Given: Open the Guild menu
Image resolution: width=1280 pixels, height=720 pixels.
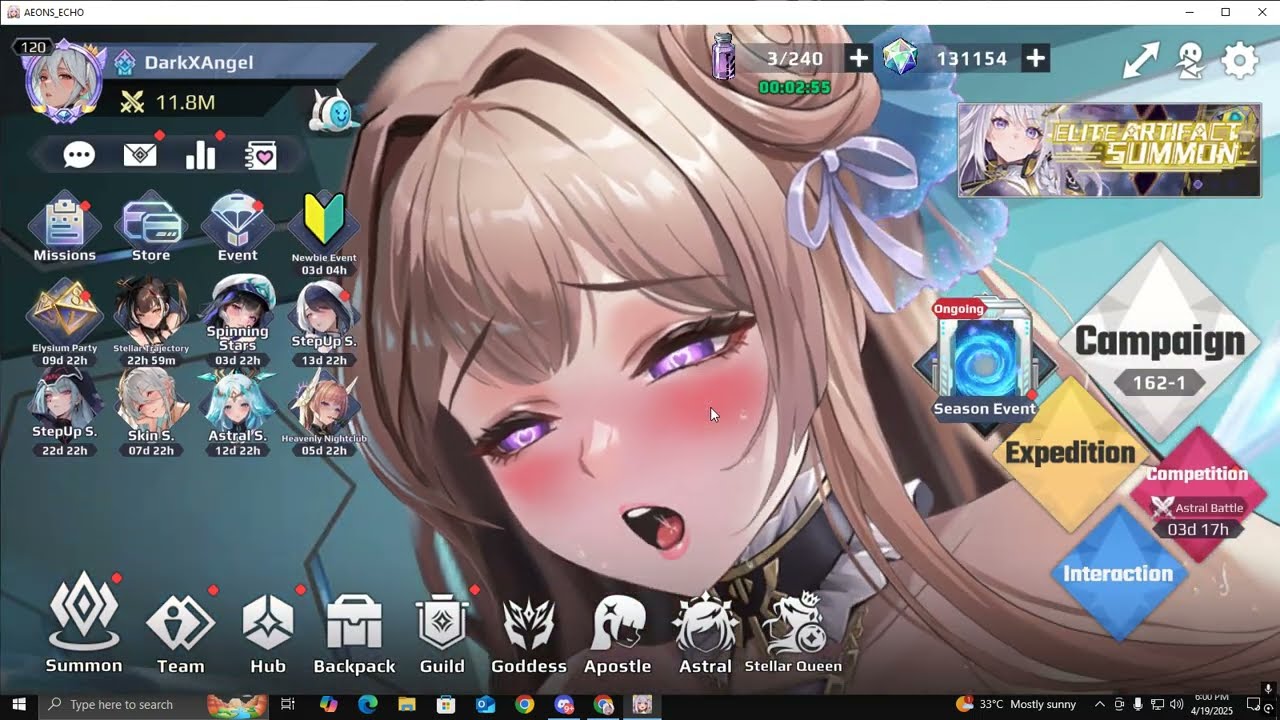Looking at the screenshot, I should point(442,633).
